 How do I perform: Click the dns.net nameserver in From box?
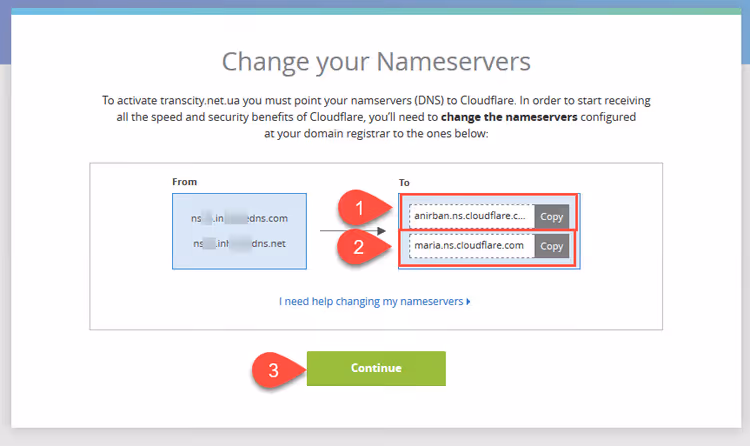(x=239, y=244)
